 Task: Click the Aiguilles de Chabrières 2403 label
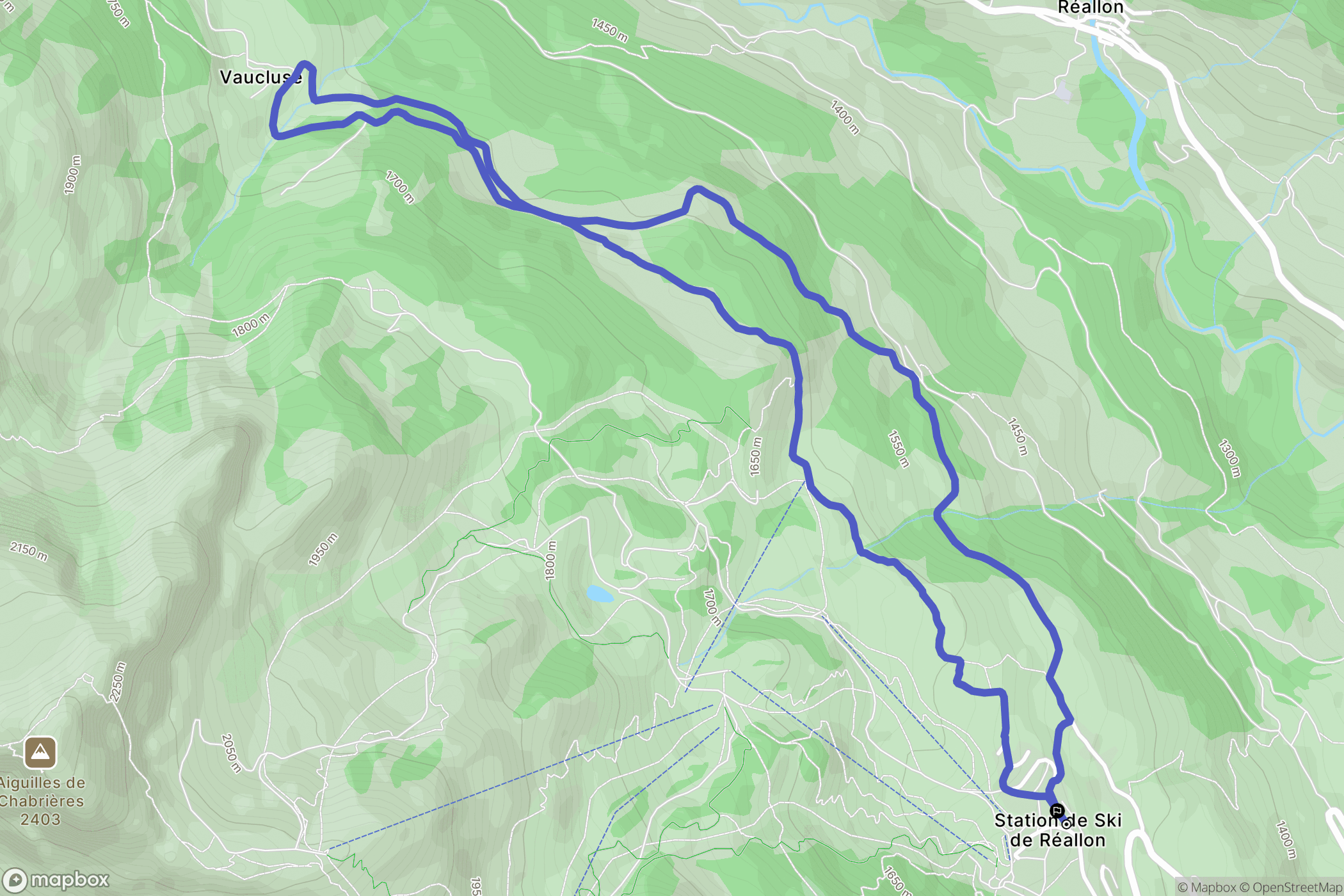pos(42,801)
